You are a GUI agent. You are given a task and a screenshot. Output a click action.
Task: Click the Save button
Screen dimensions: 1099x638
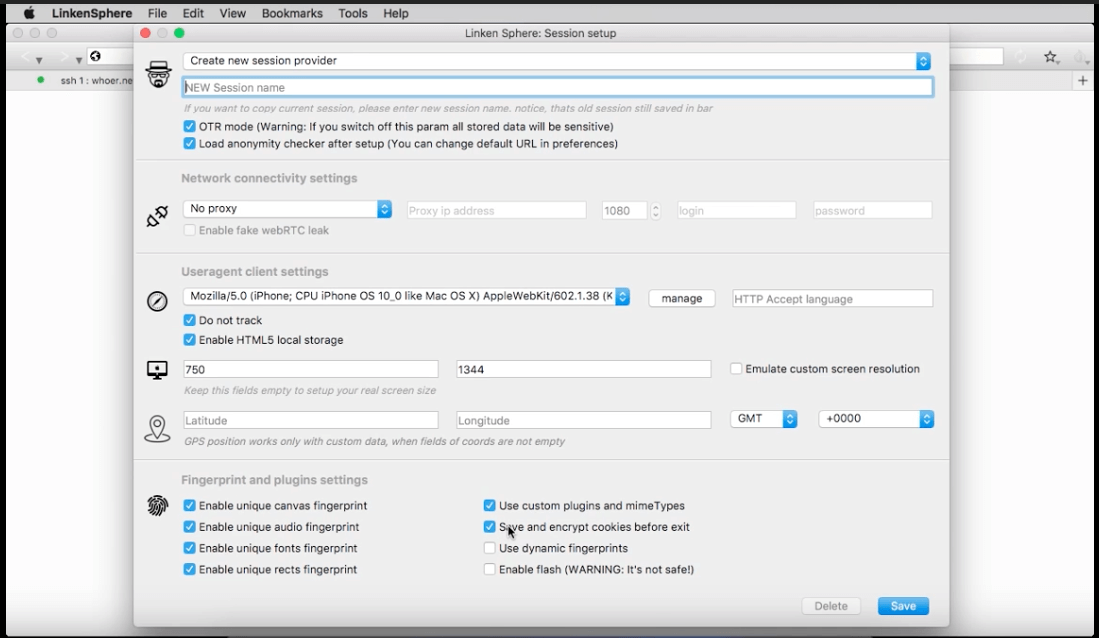coord(903,606)
